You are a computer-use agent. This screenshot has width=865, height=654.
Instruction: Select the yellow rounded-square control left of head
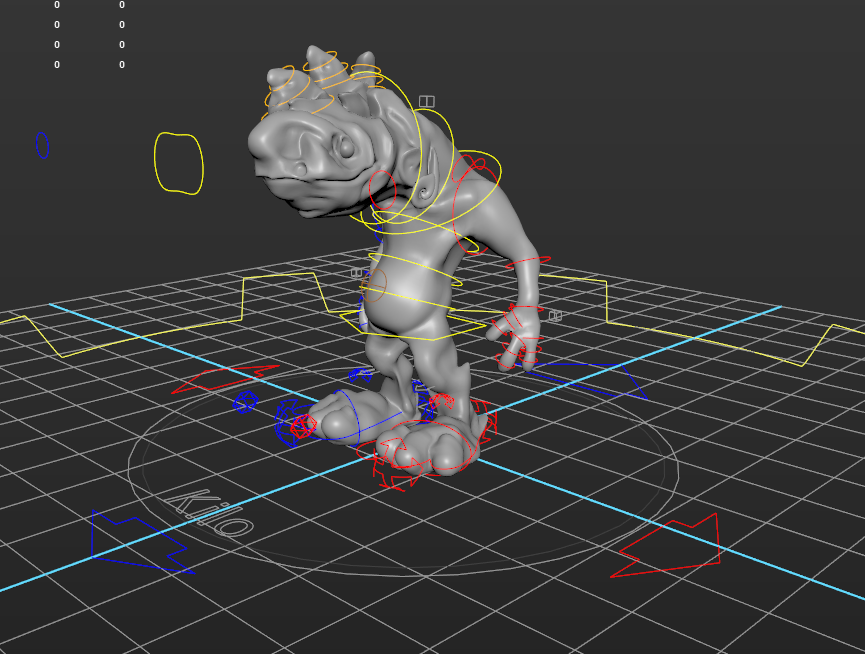(x=179, y=163)
